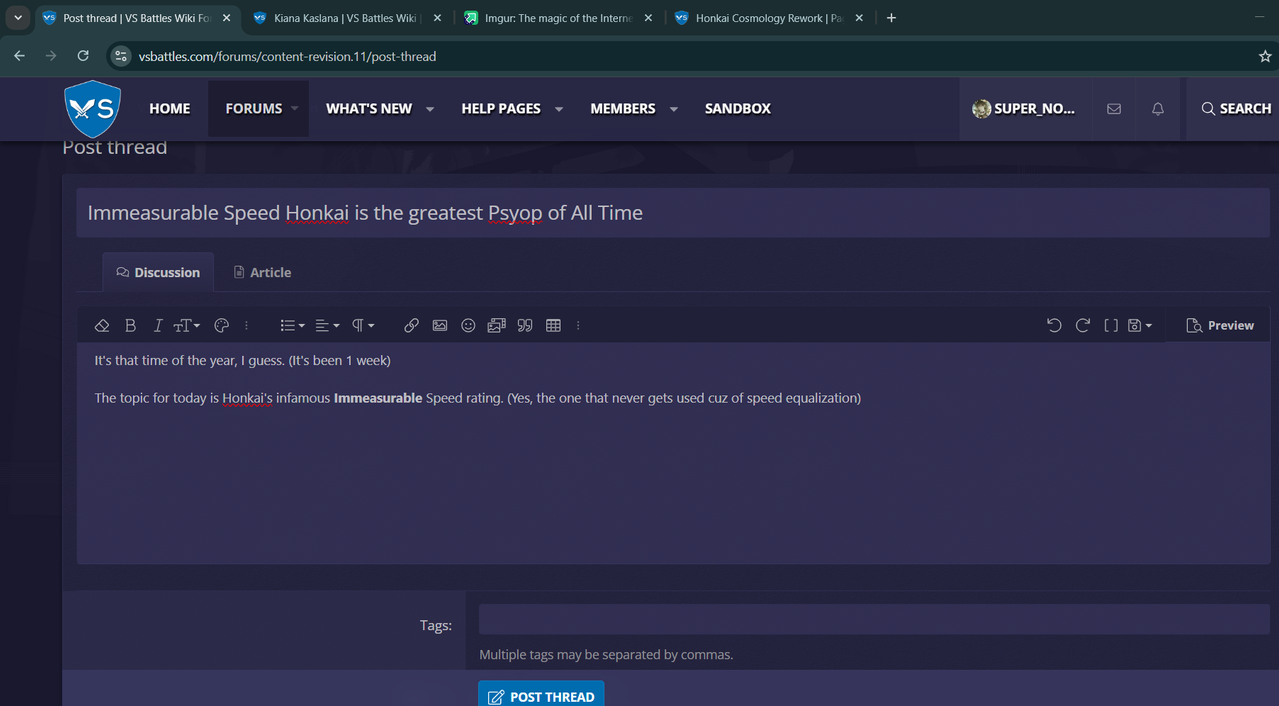Click the Search button in navbar
Image resolution: width=1279 pixels, height=706 pixels.
(x=1236, y=109)
